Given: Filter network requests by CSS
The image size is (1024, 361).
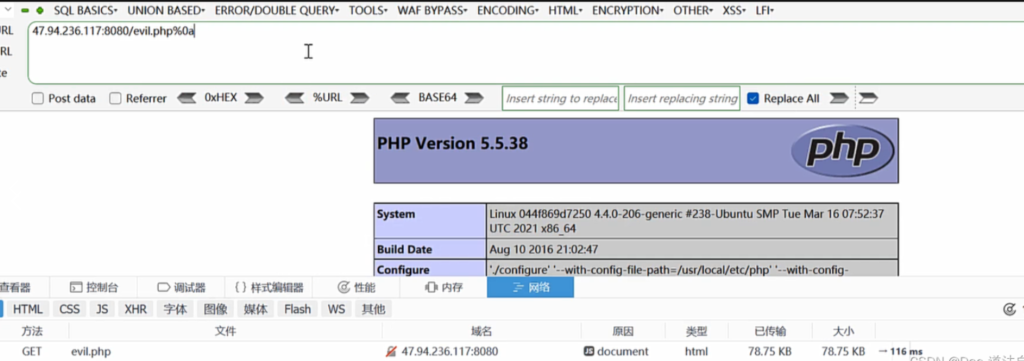Looking at the screenshot, I should point(69,309).
